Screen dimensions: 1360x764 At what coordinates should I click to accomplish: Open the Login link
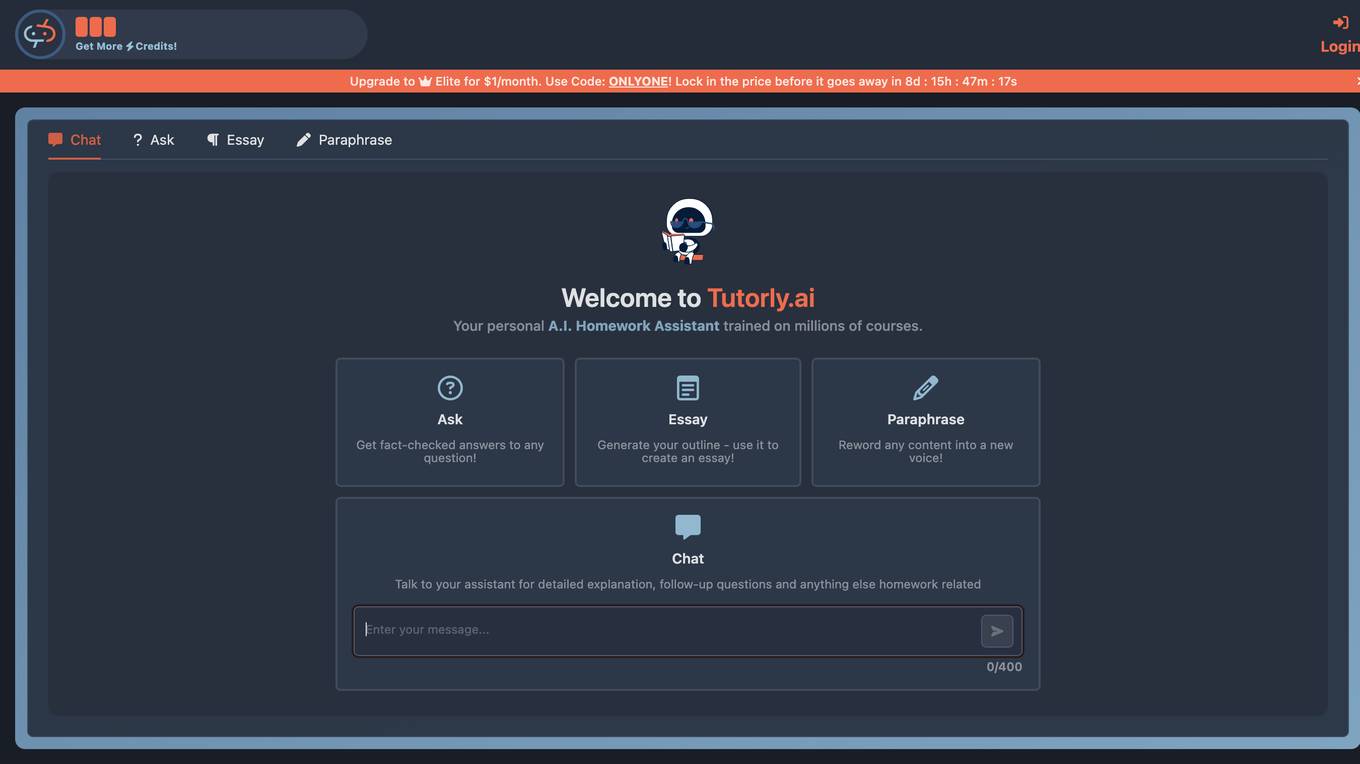point(1340,46)
